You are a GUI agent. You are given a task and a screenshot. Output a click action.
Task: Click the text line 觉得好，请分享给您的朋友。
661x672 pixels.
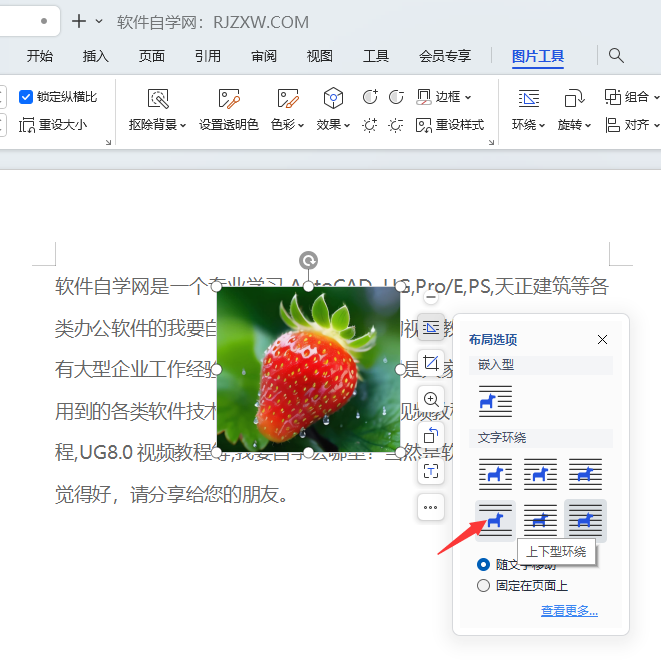[x=171, y=494]
